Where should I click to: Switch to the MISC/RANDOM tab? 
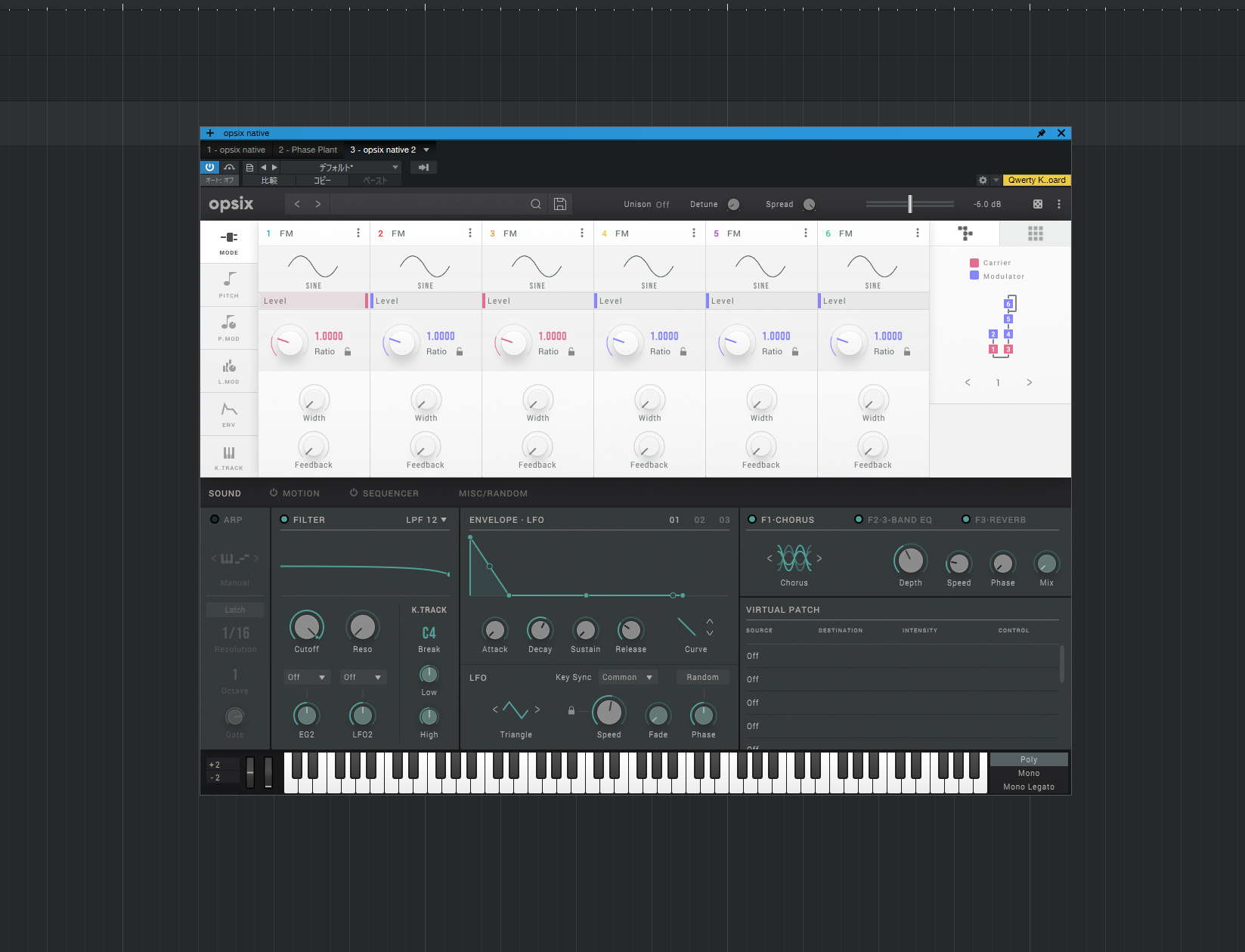click(493, 493)
